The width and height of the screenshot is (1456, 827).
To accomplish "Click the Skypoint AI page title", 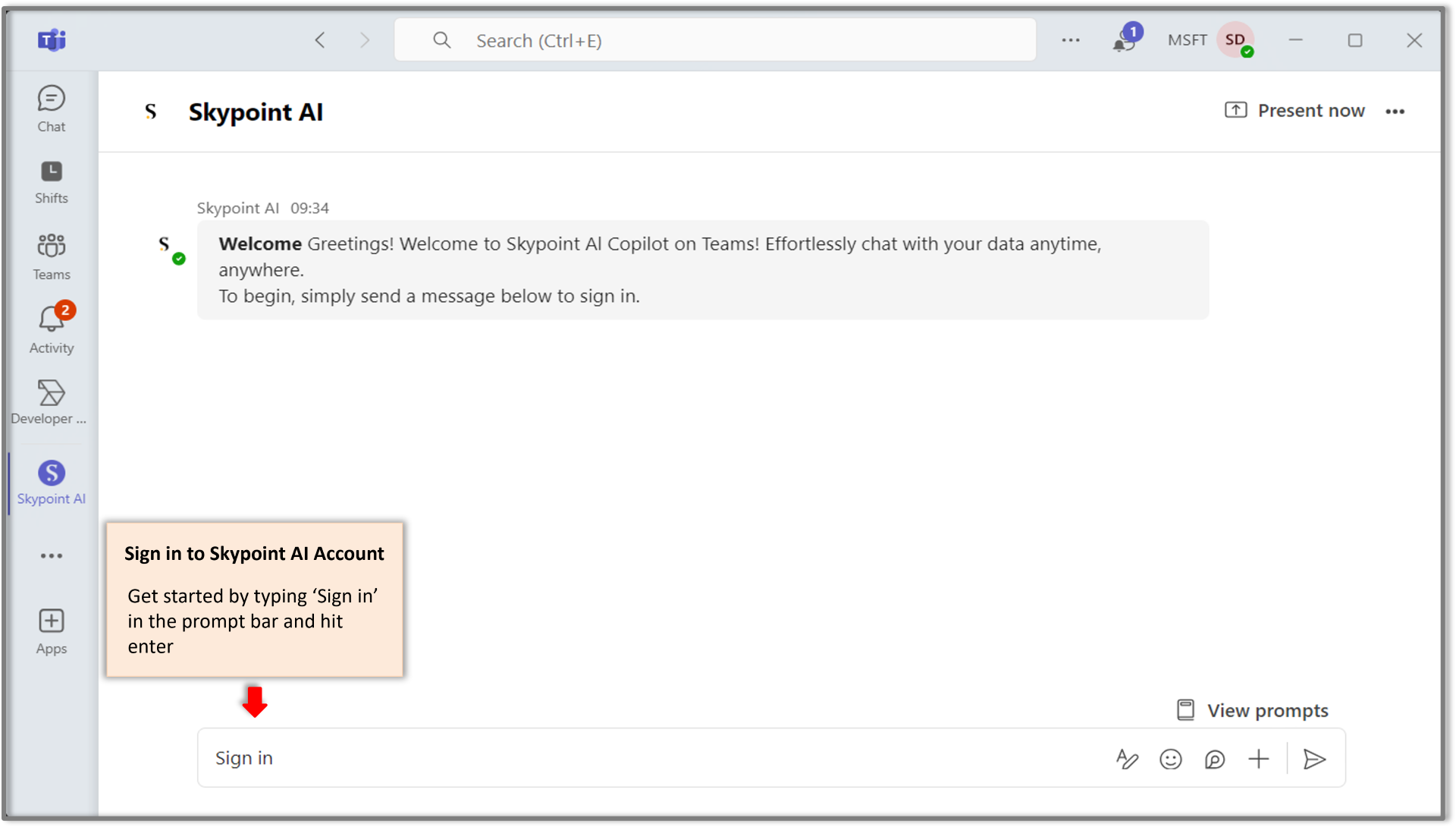I will click(256, 112).
